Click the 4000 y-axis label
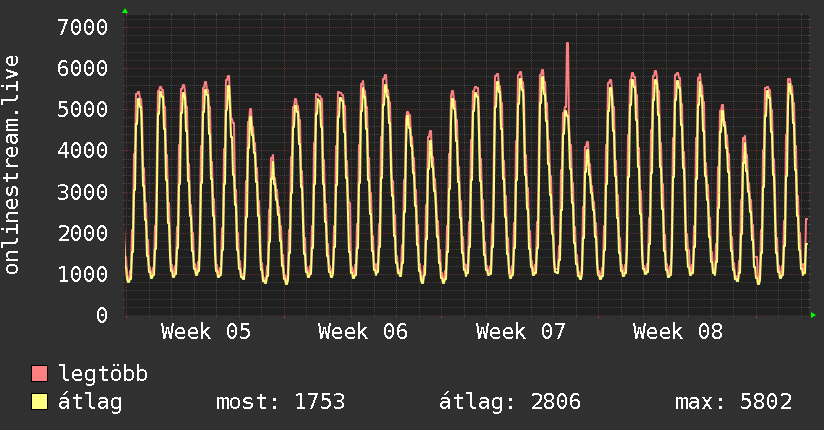Viewport: 824px width, 430px height. point(83,150)
